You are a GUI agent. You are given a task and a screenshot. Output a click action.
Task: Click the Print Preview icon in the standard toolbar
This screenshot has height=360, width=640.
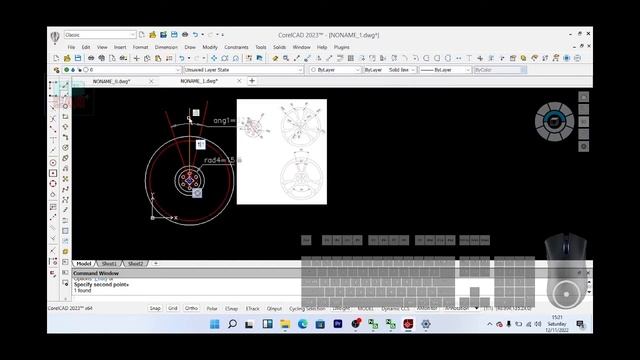pyautogui.click(x=101, y=58)
